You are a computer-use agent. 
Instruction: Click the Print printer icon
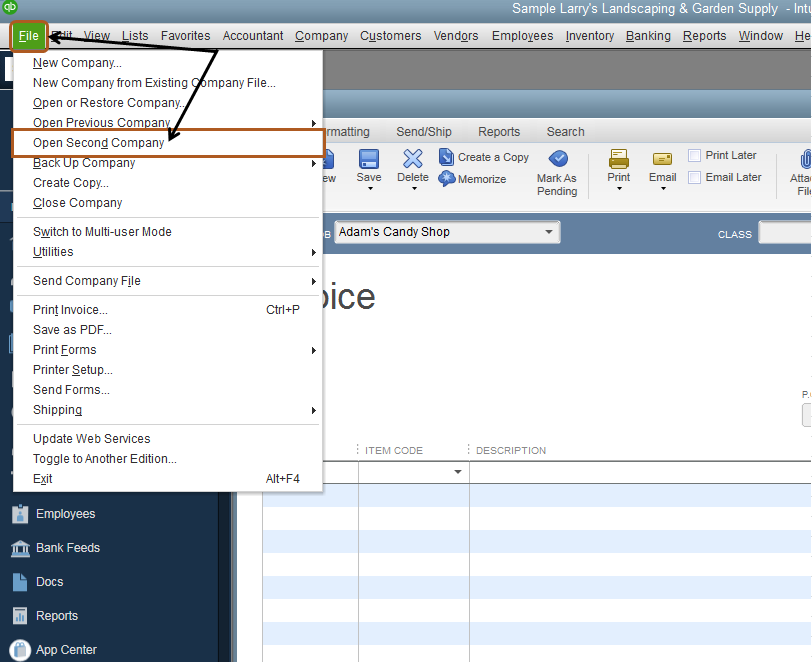tap(619, 159)
